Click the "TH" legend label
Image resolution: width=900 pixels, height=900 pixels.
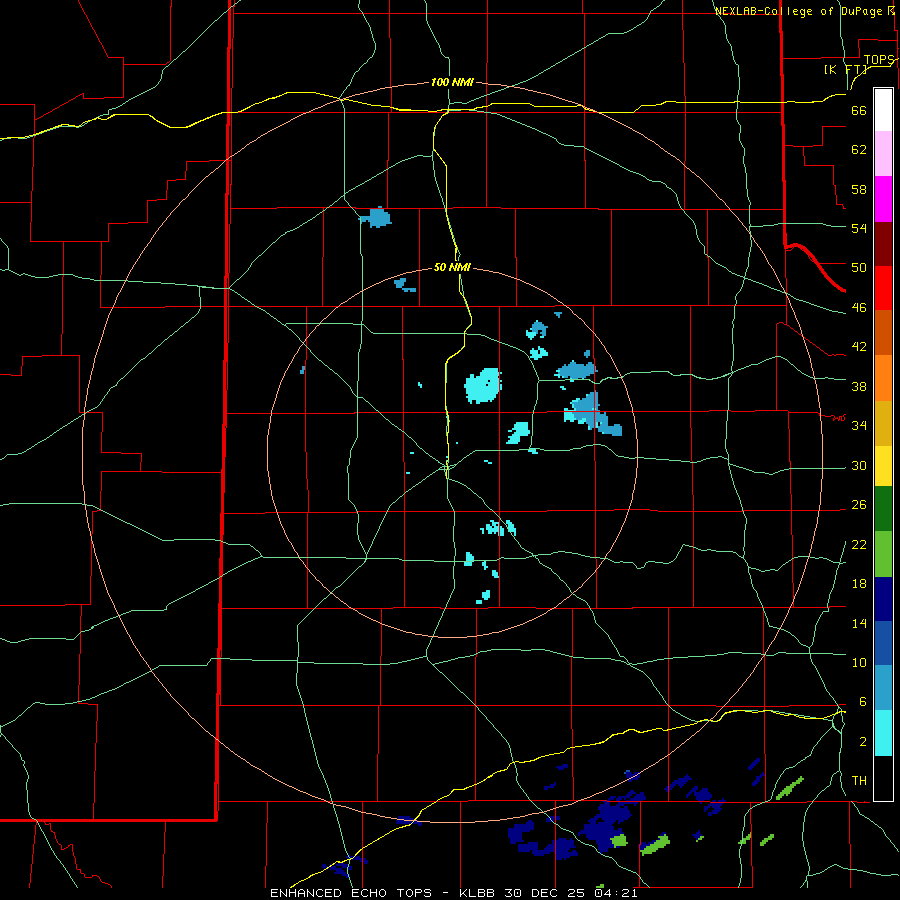pyautogui.click(x=859, y=781)
